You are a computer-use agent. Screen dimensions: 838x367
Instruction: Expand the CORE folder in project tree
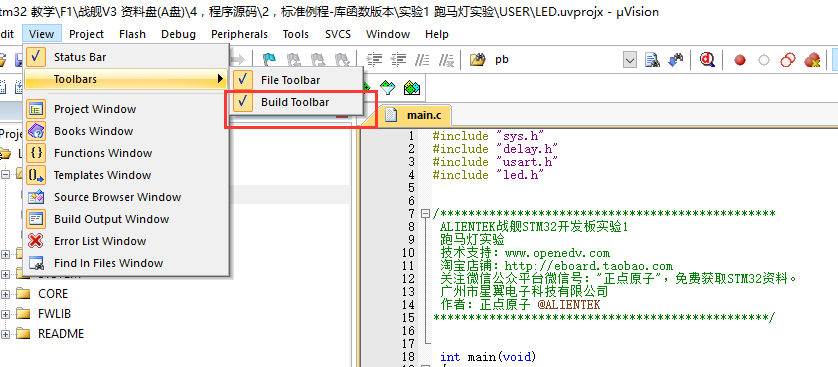[x=5, y=294]
